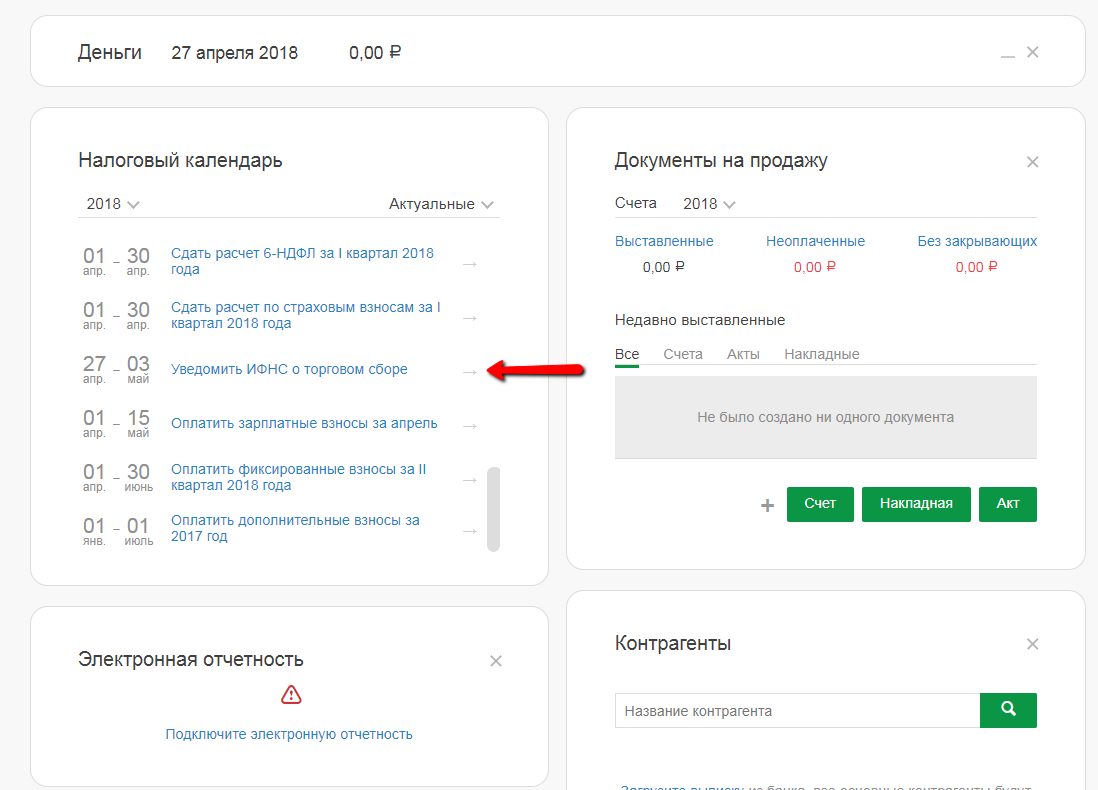Screen dimensions: 1098x790
Task: Expand the Актуальные filter dropdown
Action: point(441,204)
